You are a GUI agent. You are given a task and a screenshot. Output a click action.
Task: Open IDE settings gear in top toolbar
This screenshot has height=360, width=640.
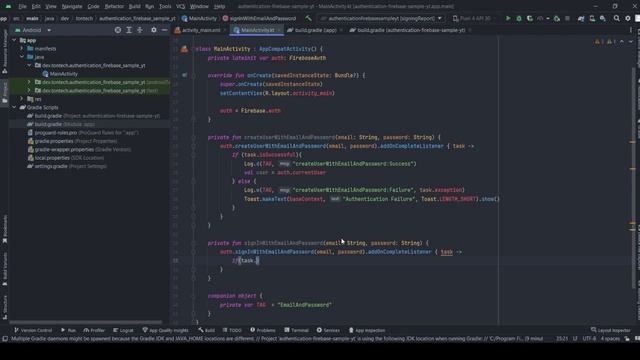628,18
